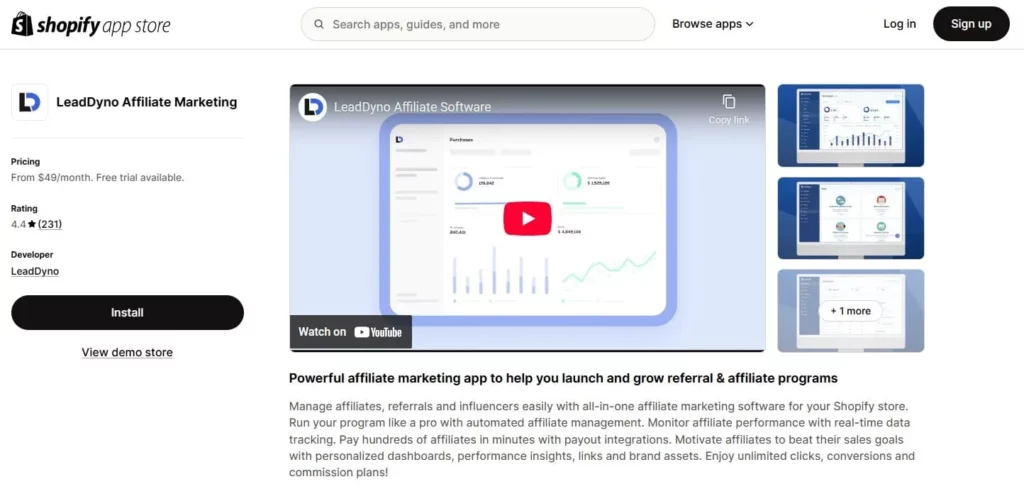The width and height of the screenshot is (1024, 489).
Task: Click the rating star icon
Action: [31, 224]
